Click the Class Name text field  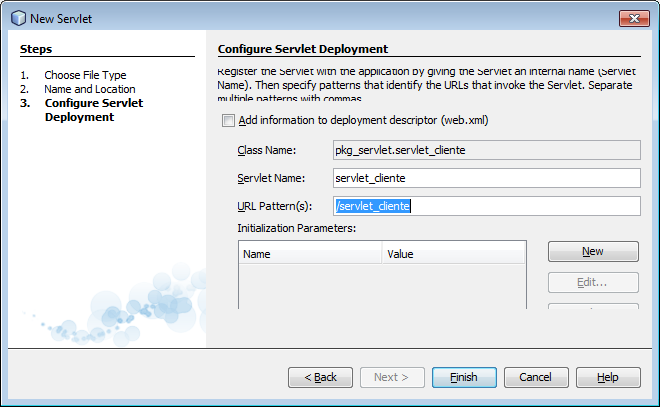pyautogui.click(x=486, y=150)
